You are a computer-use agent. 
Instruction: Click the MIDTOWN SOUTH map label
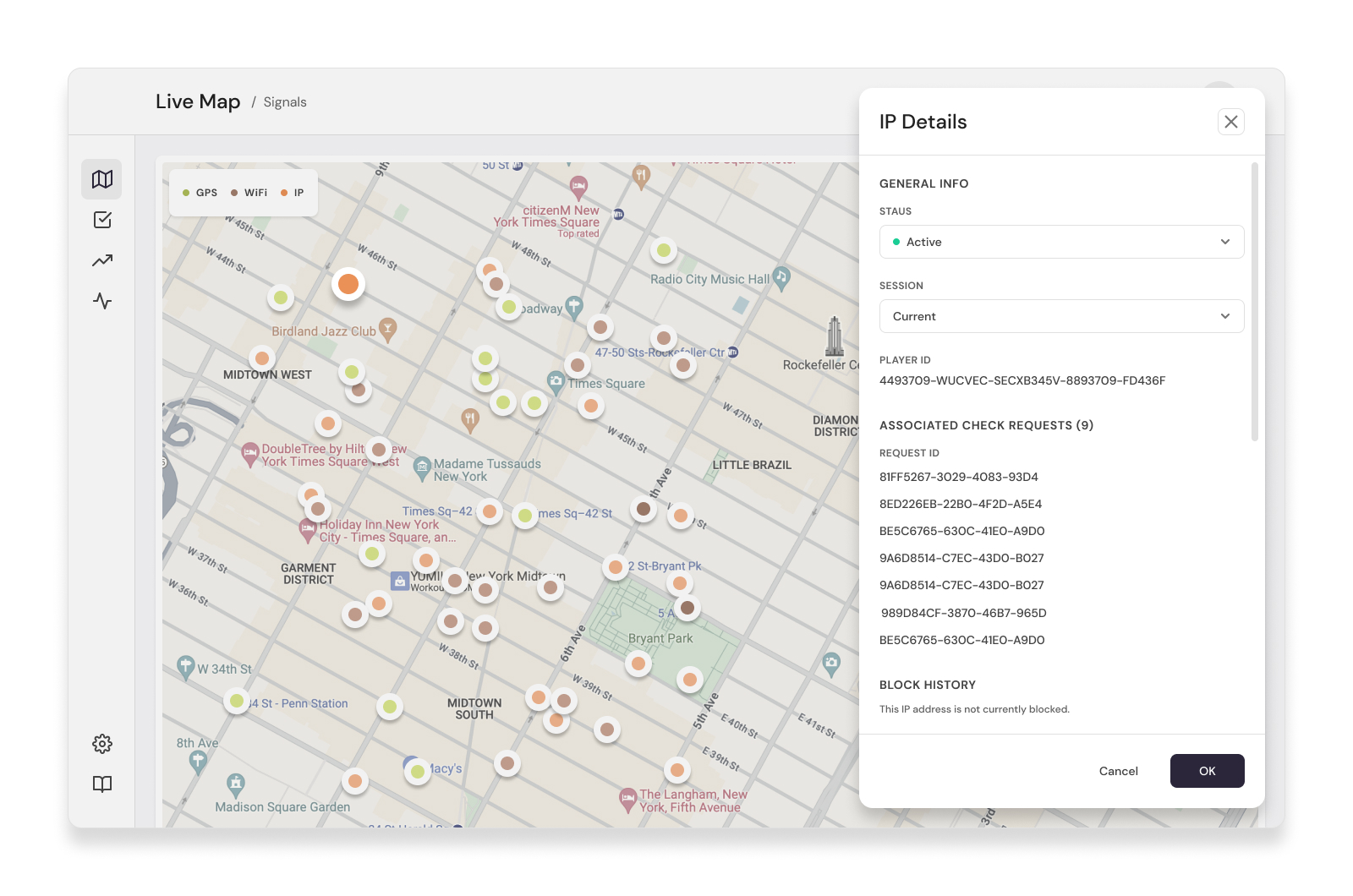(474, 709)
